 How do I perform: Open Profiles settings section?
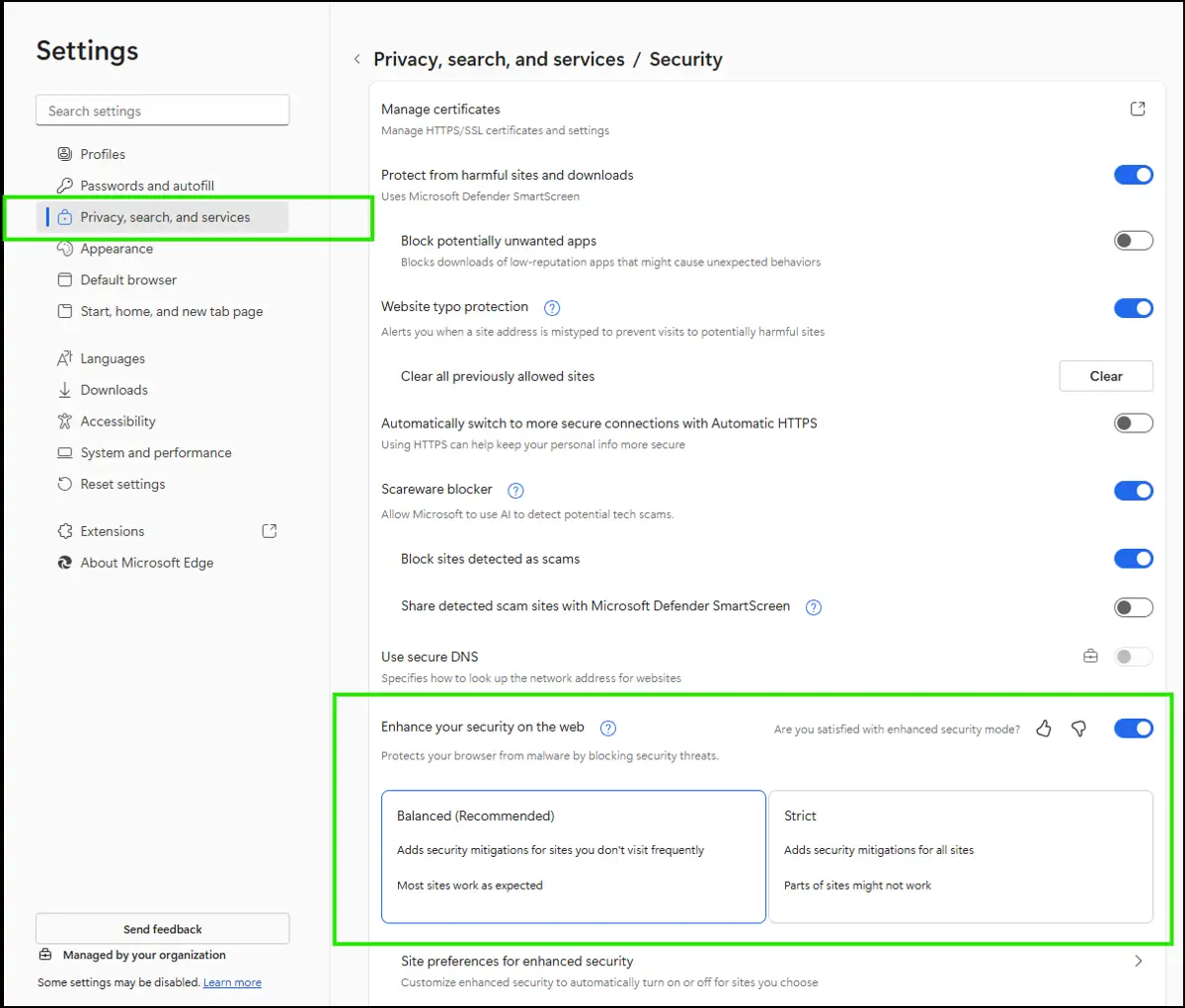pyautogui.click(x=163, y=154)
